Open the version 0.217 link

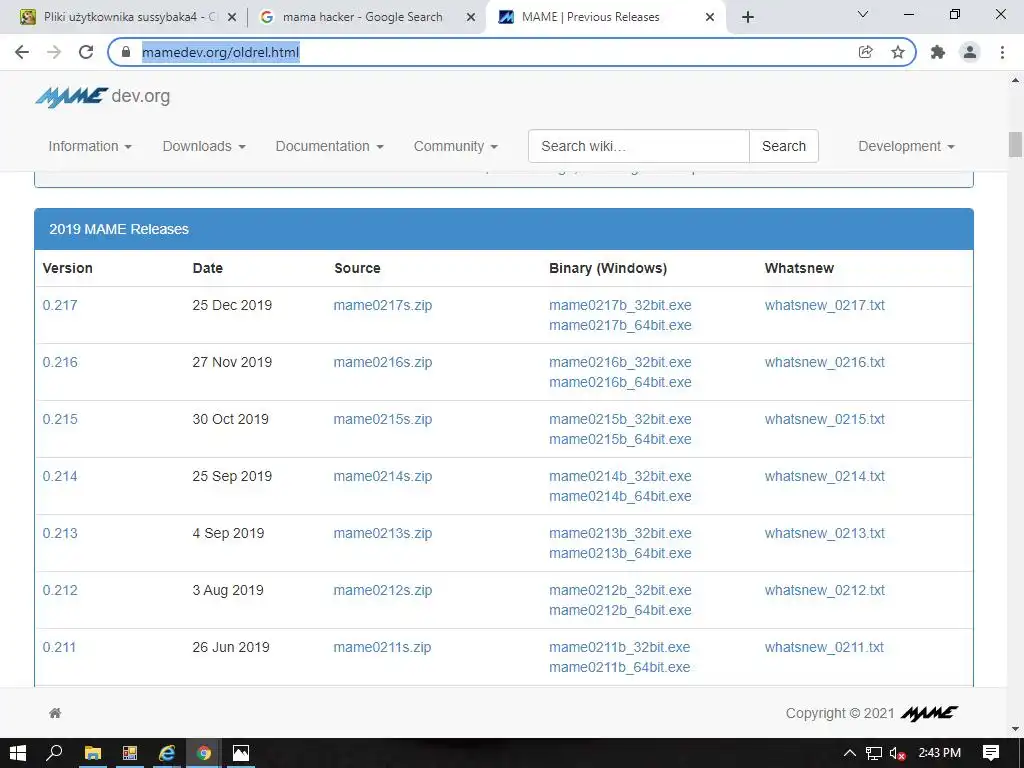point(60,305)
